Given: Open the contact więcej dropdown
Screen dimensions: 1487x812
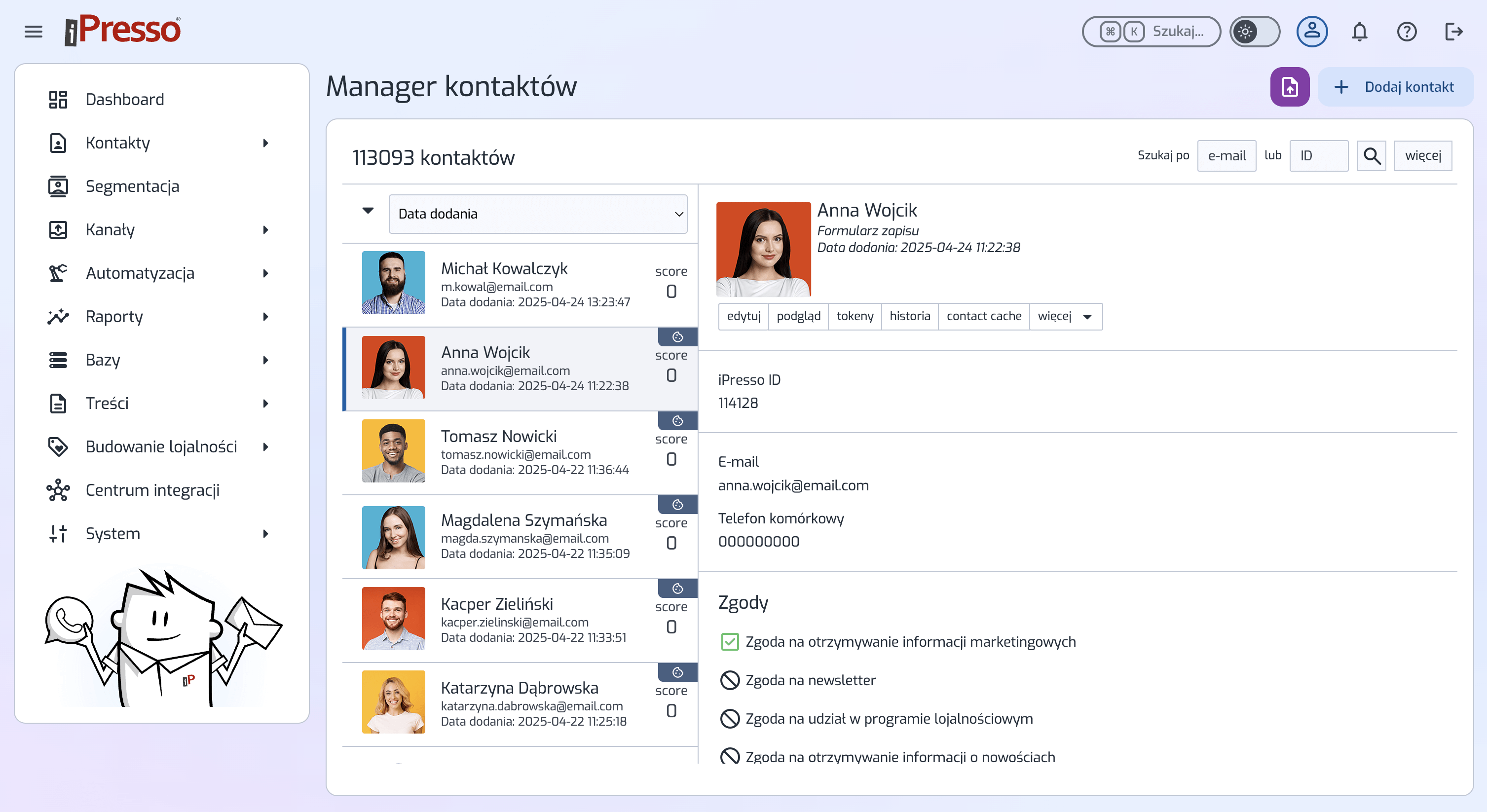Looking at the screenshot, I should [x=1065, y=316].
